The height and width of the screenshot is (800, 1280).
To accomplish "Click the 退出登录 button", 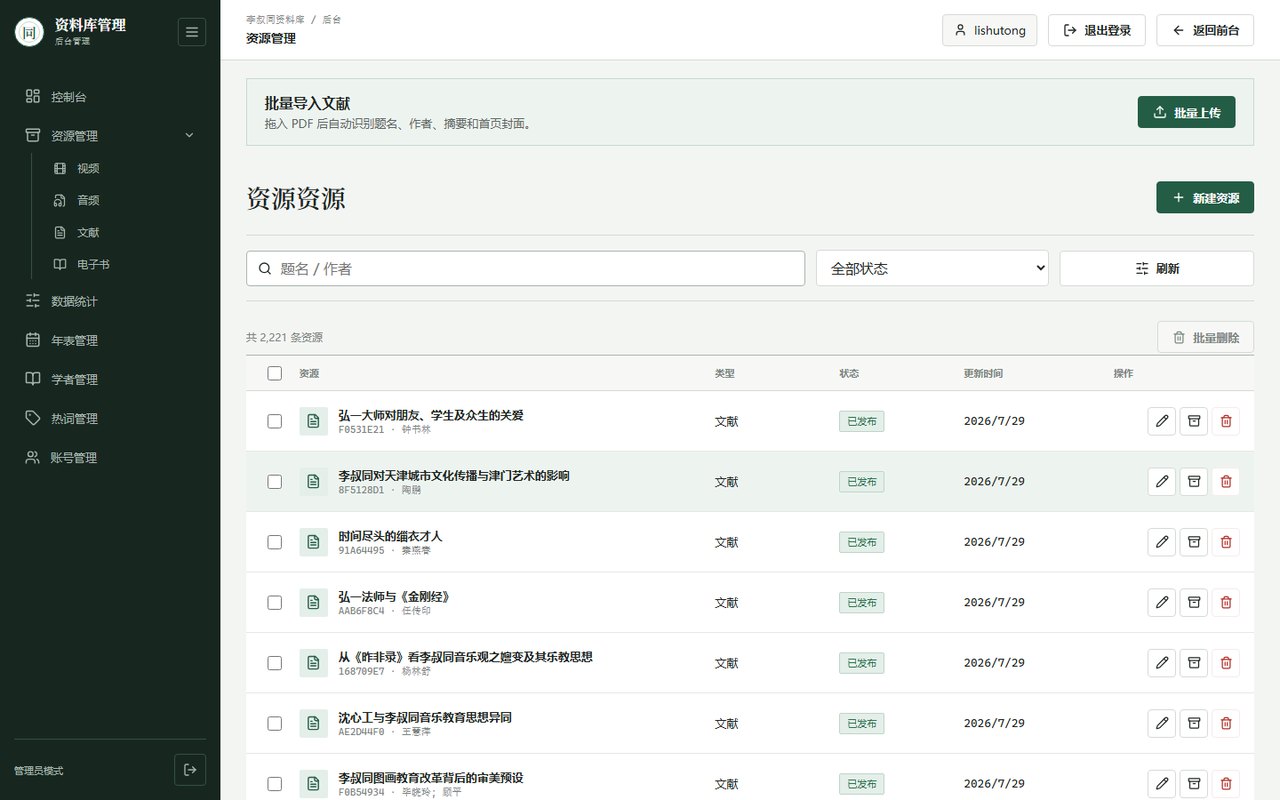I will [x=1097, y=30].
